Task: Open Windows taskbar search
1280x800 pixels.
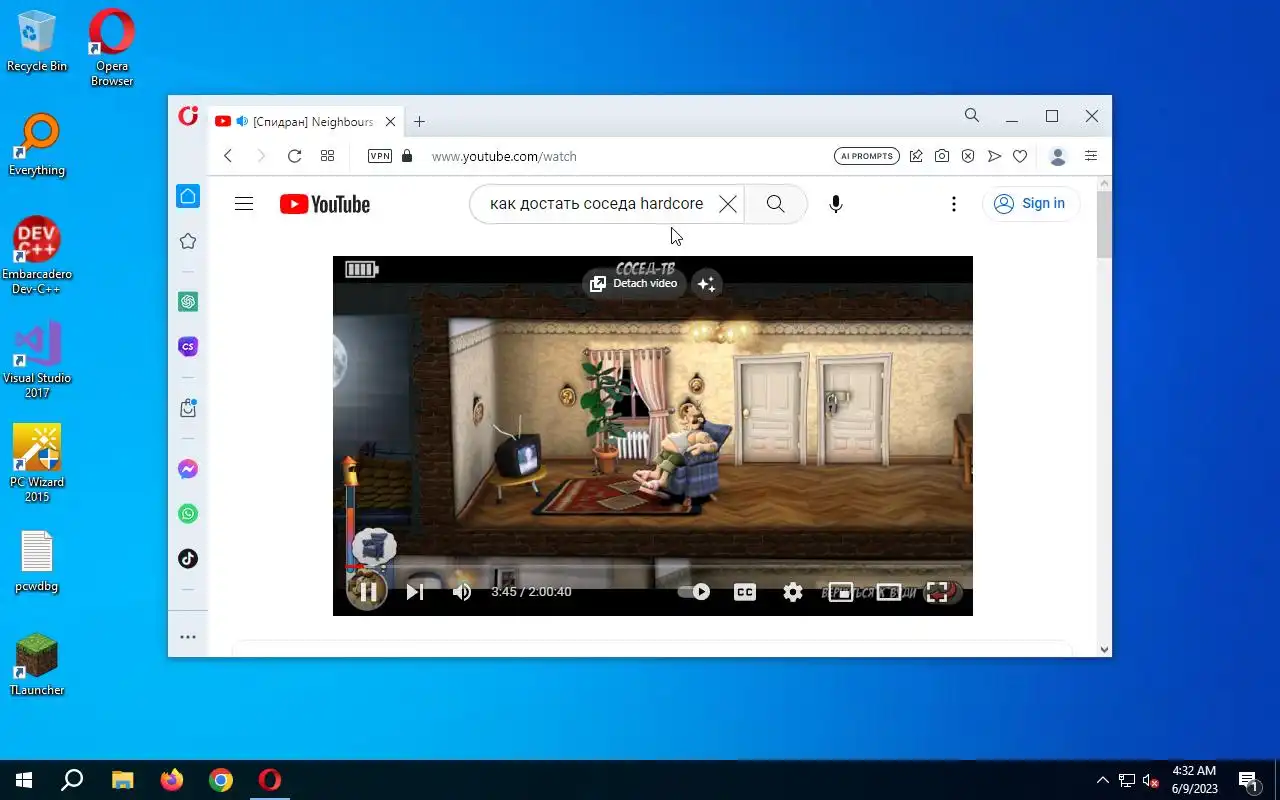Action: tap(72, 780)
